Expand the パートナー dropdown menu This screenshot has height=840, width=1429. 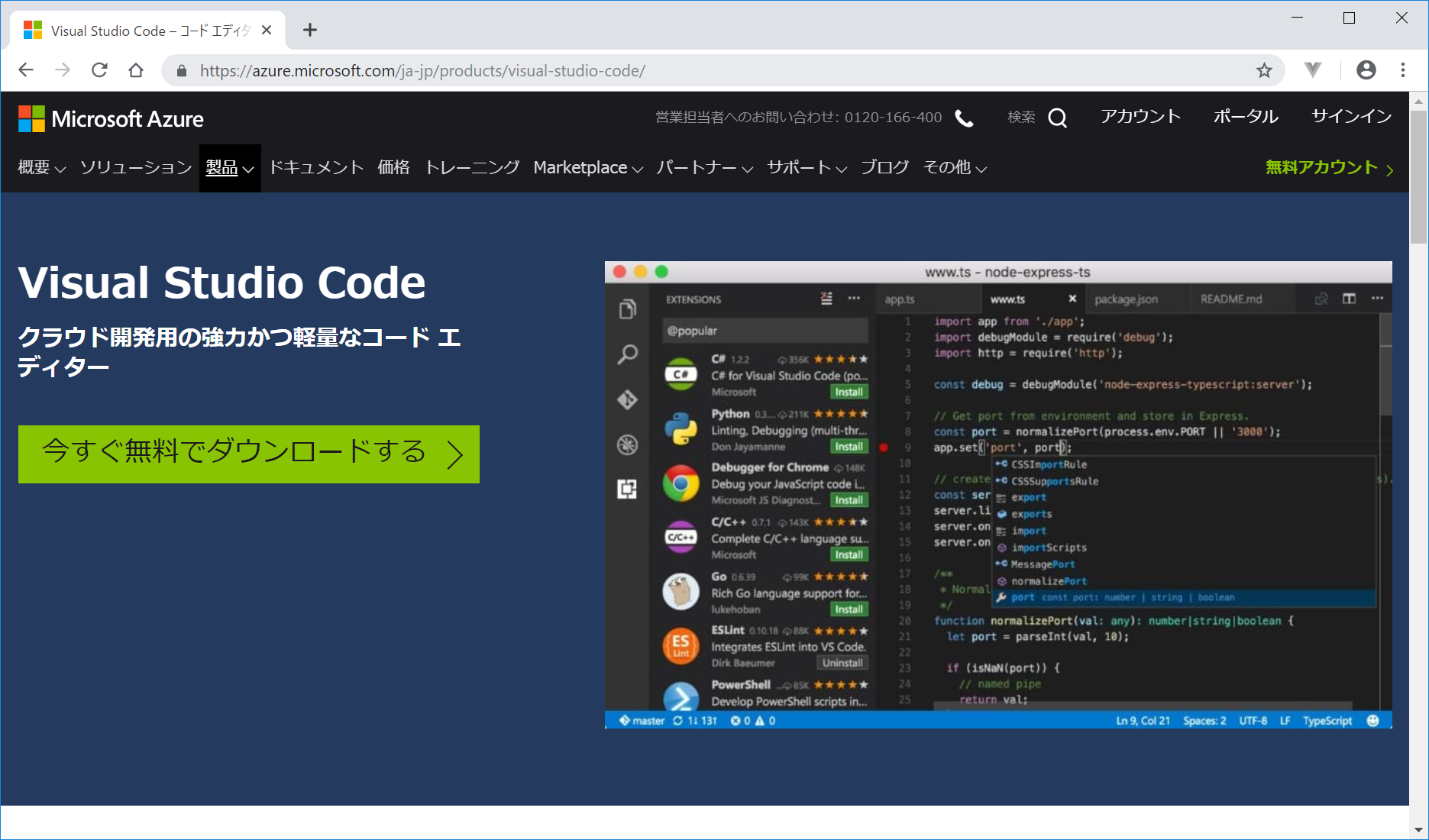pyautogui.click(x=704, y=168)
